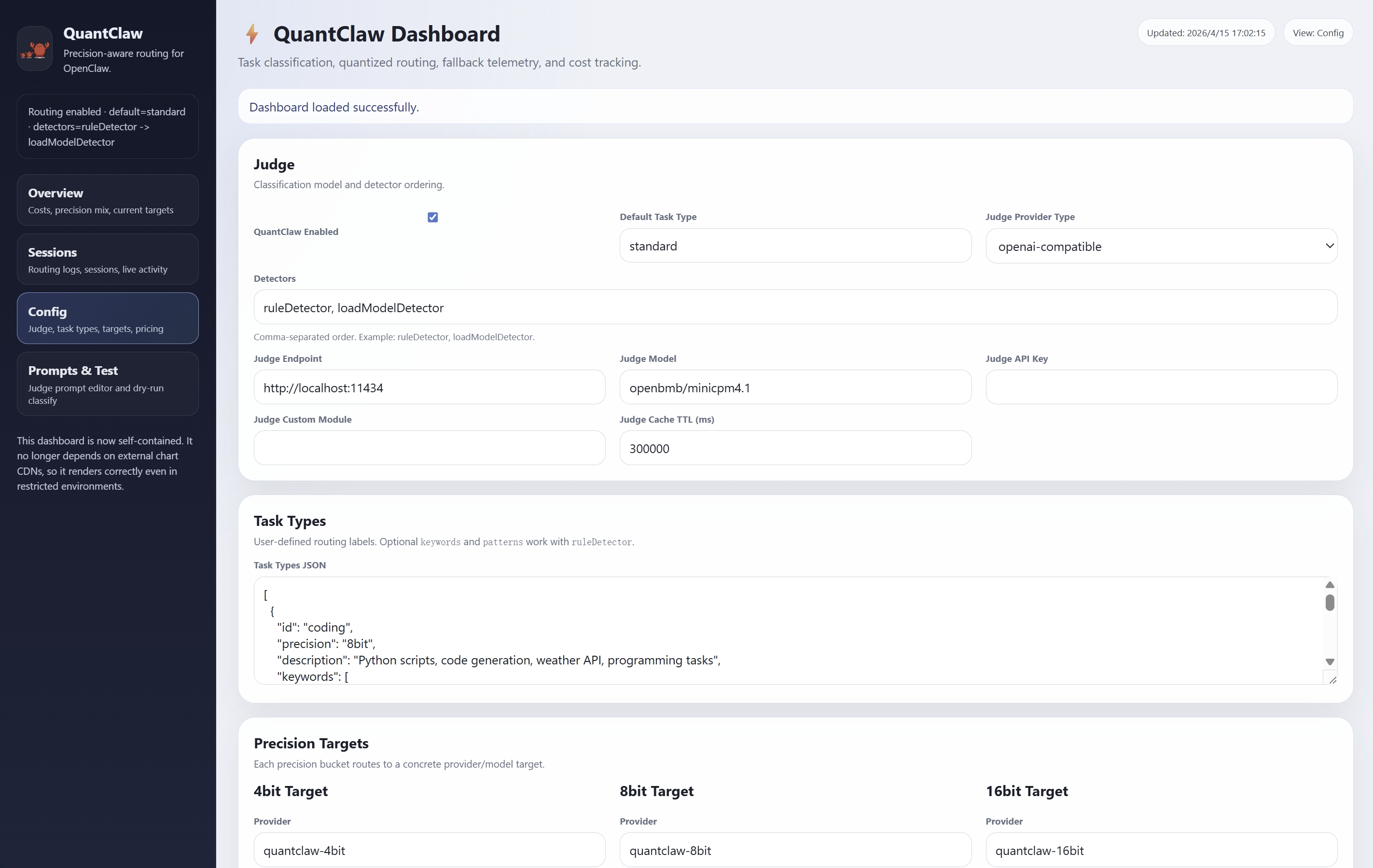Screen dimensions: 1373x868
Task: Click into the Detectors input field
Action: (x=795, y=308)
